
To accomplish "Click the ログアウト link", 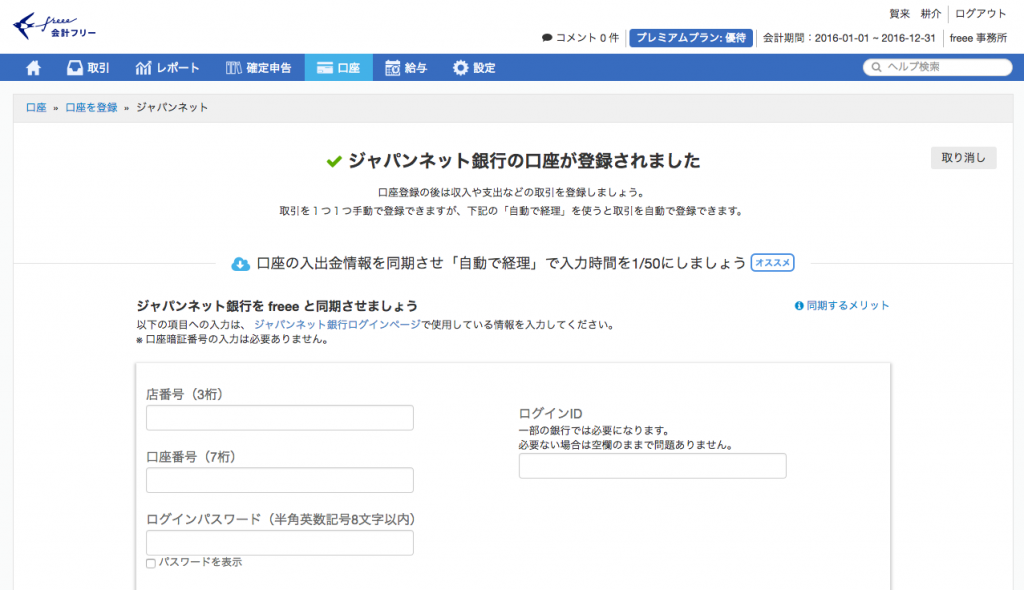I will pyautogui.click(x=981, y=14).
